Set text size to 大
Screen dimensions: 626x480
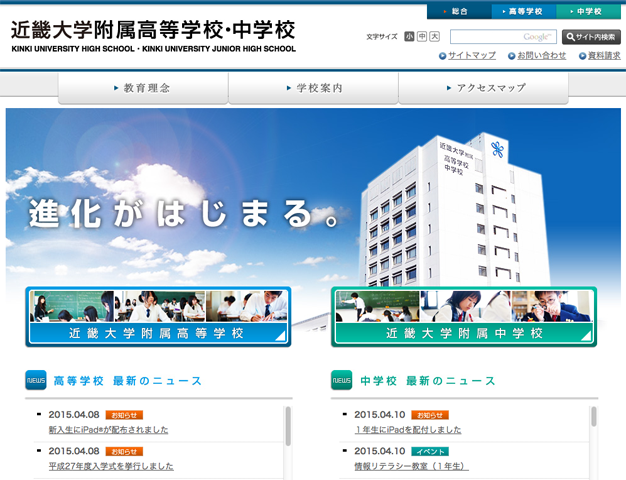tap(434, 37)
